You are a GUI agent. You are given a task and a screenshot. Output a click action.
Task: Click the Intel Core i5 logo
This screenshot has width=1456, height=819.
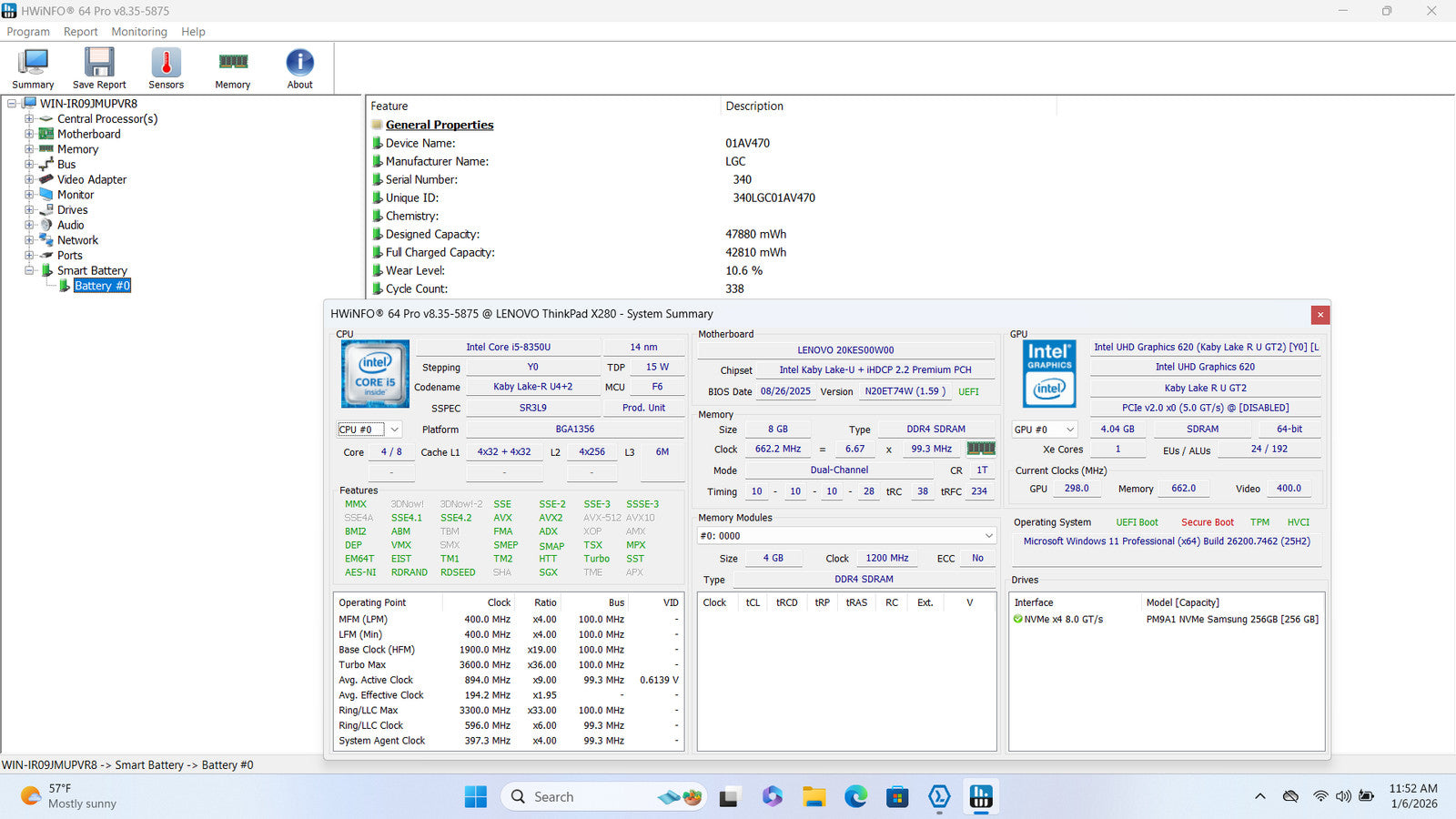(375, 374)
